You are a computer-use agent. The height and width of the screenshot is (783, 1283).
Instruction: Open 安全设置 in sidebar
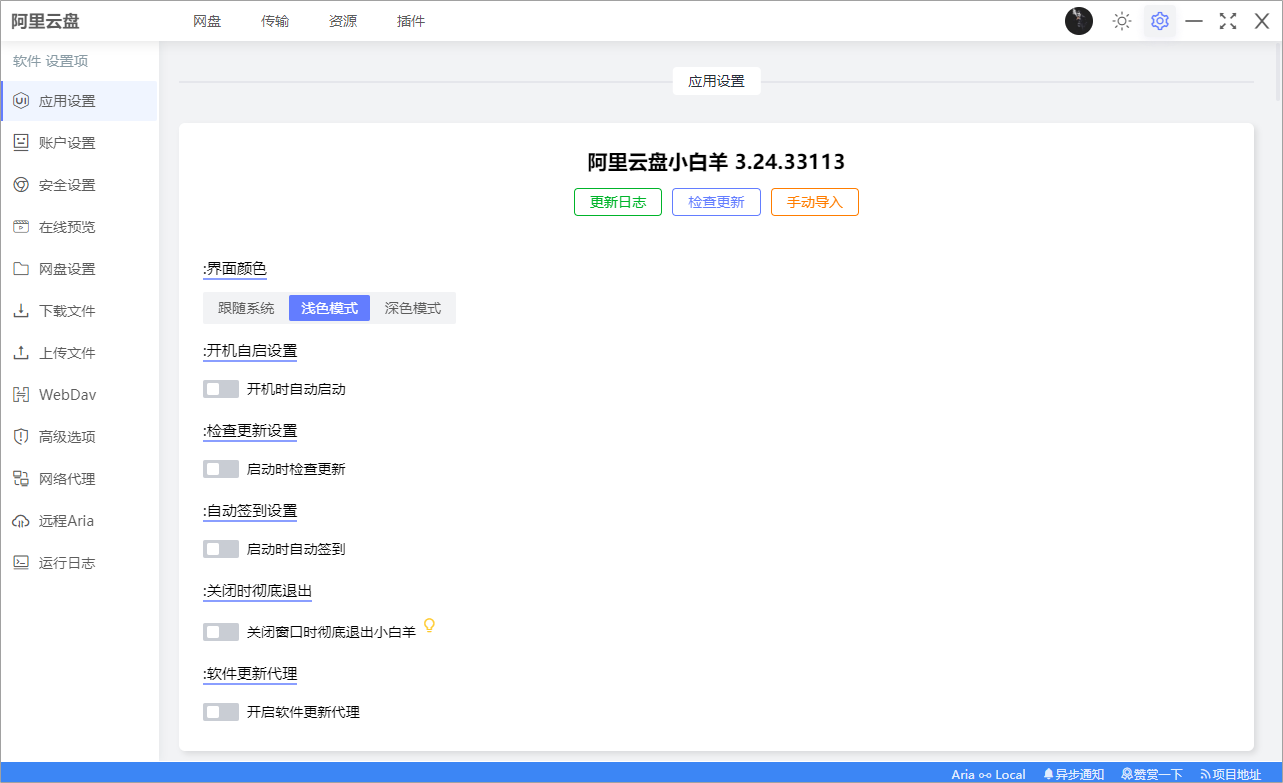(79, 185)
